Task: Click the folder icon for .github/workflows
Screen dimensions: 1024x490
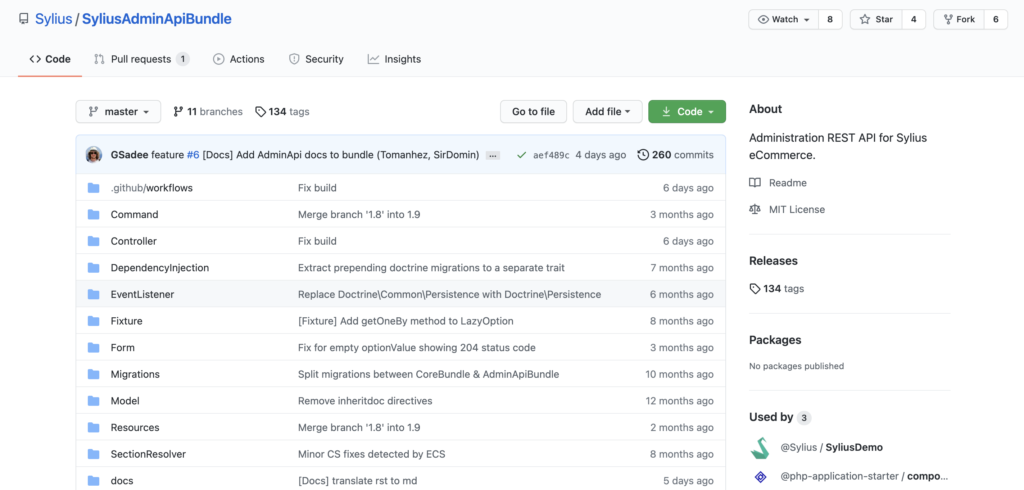Action: click(x=93, y=188)
